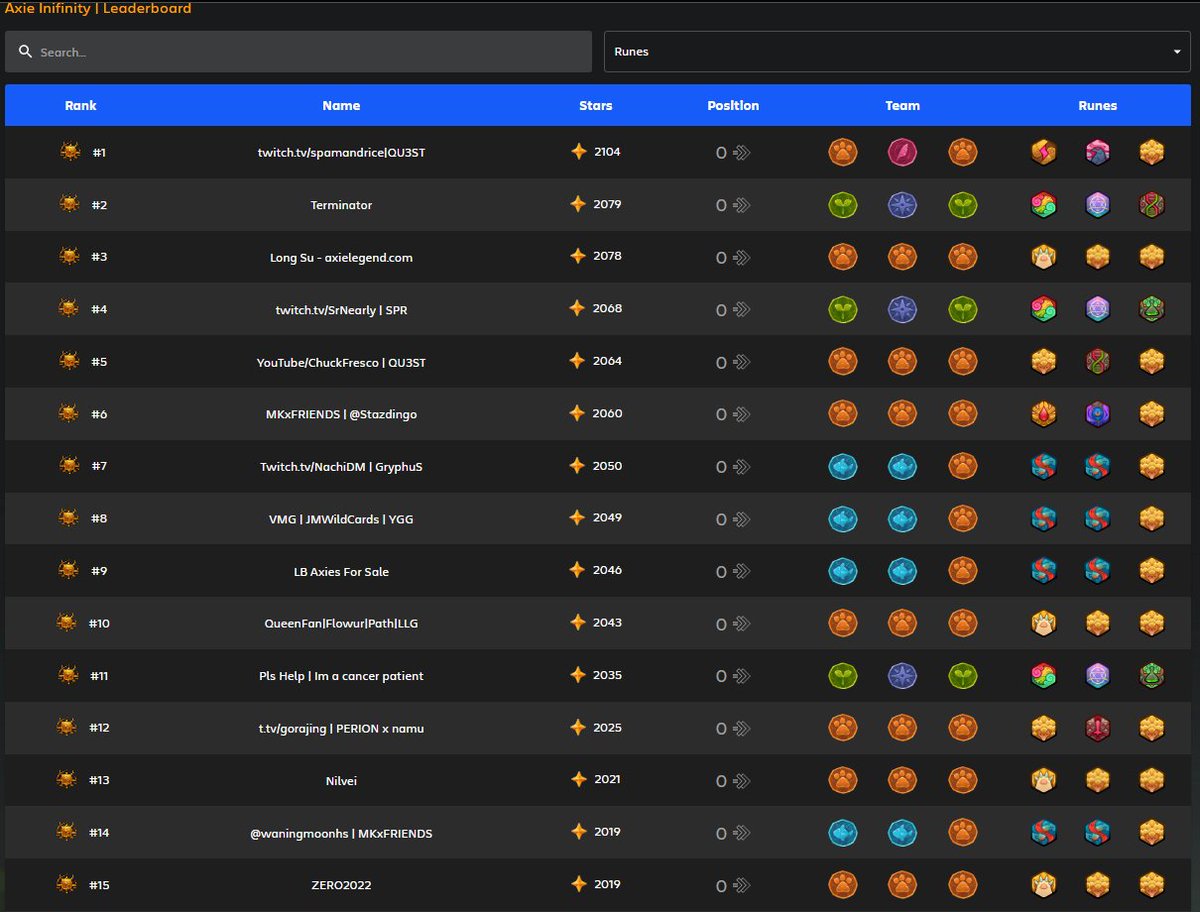Click the search magnifier icon

coord(24,52)
